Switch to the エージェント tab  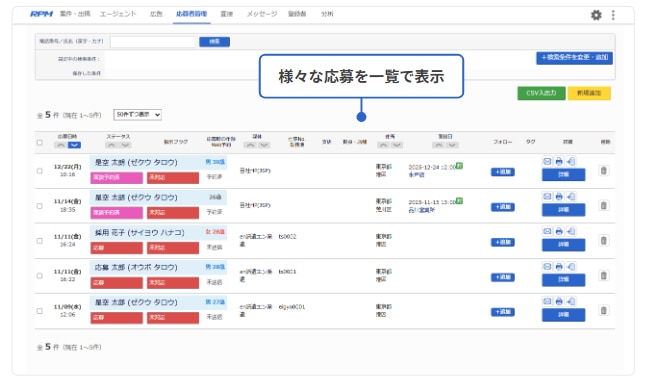(x=118, y=14)
